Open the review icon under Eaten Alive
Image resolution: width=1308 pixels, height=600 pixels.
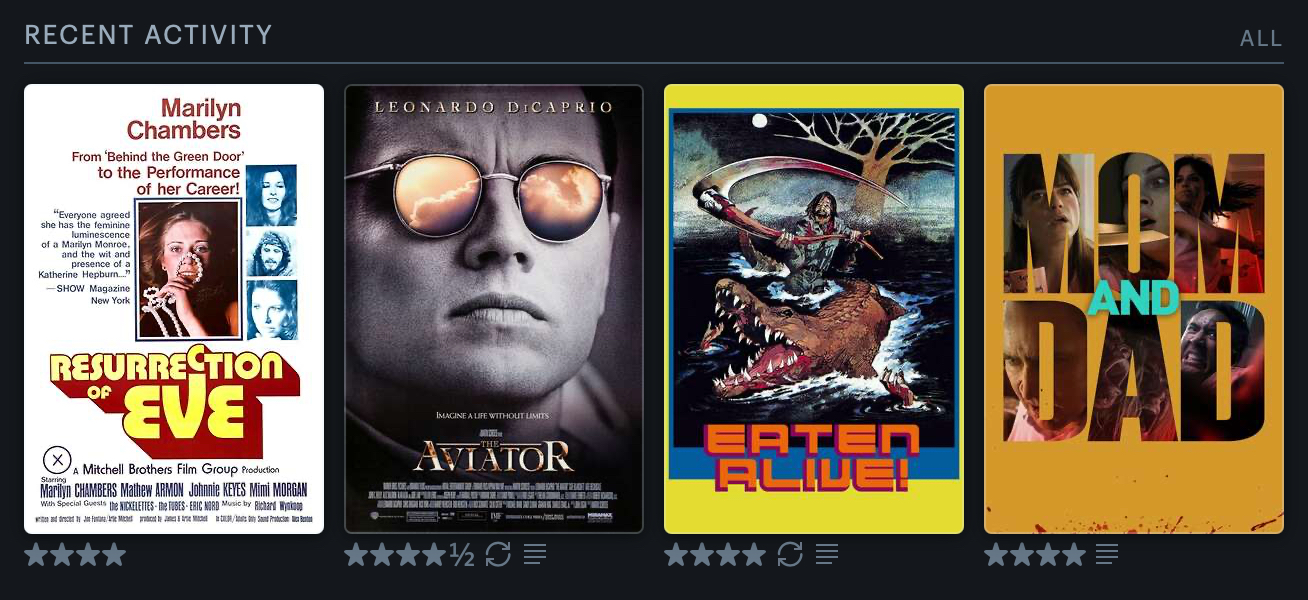[x=827, y=554]
